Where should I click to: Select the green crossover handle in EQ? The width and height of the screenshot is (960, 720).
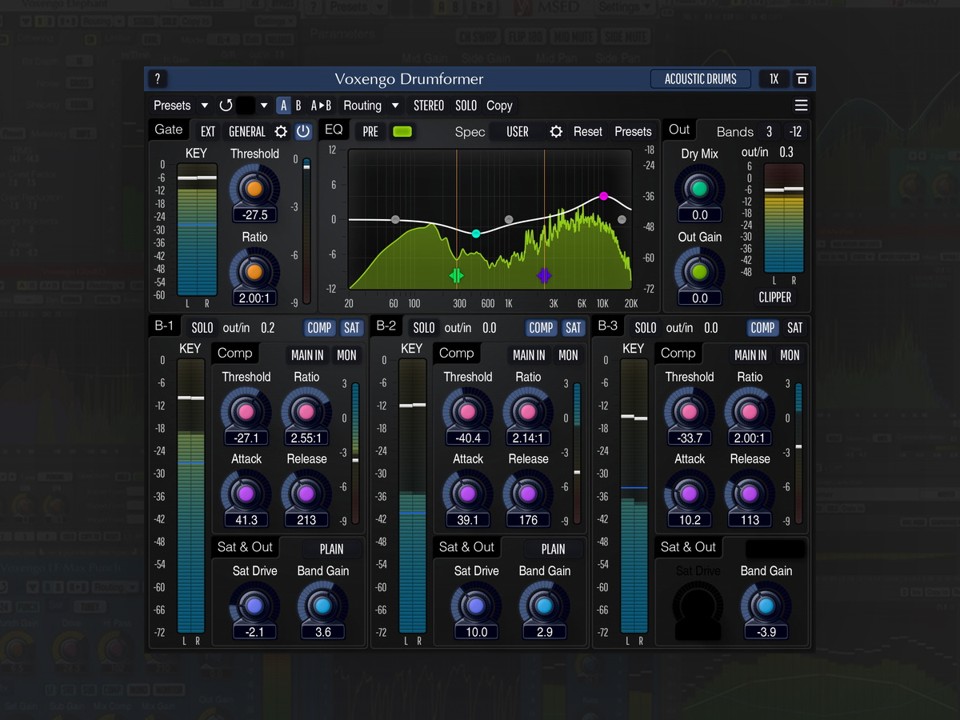point(456,276)
